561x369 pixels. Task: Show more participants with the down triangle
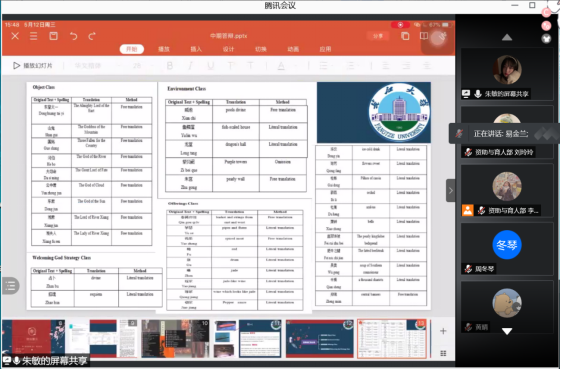(x=507, y=331)
